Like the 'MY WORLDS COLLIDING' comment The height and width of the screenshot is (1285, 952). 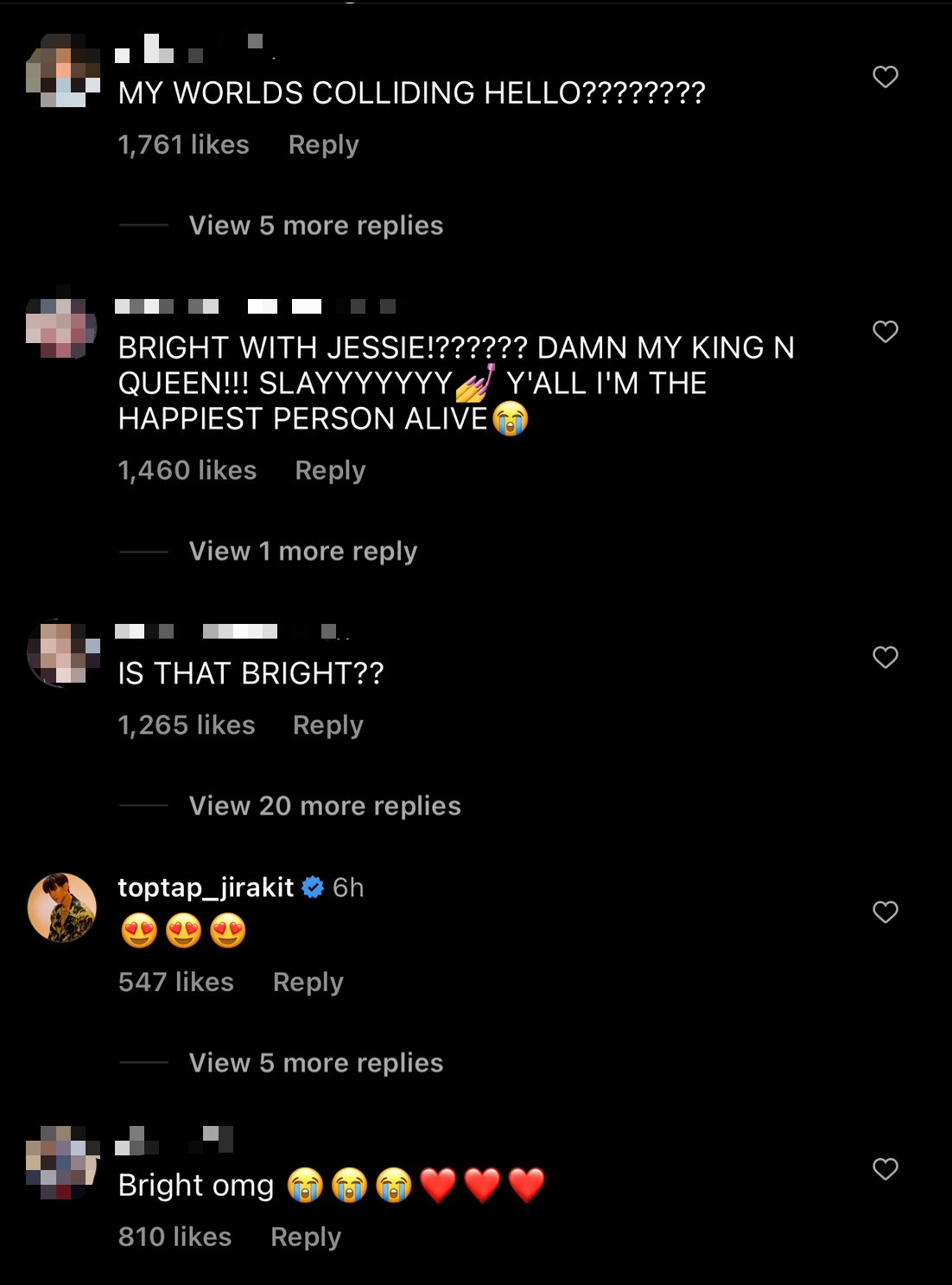point(885,77)
